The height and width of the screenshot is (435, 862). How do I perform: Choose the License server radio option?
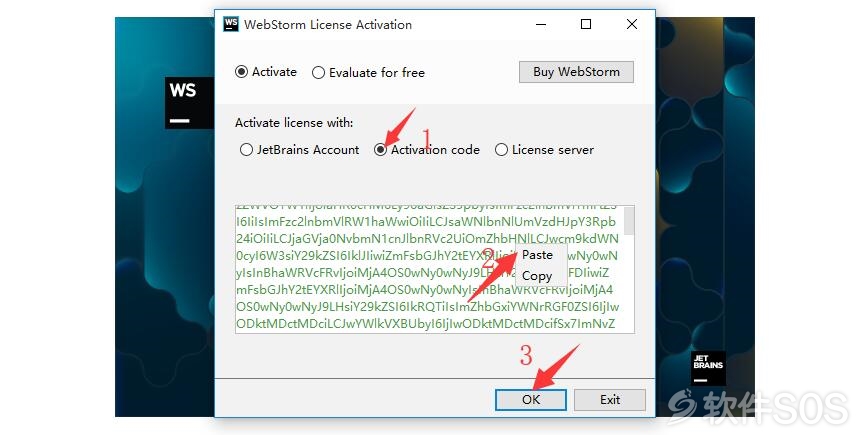pyautogui.click(x=545, y=150)
